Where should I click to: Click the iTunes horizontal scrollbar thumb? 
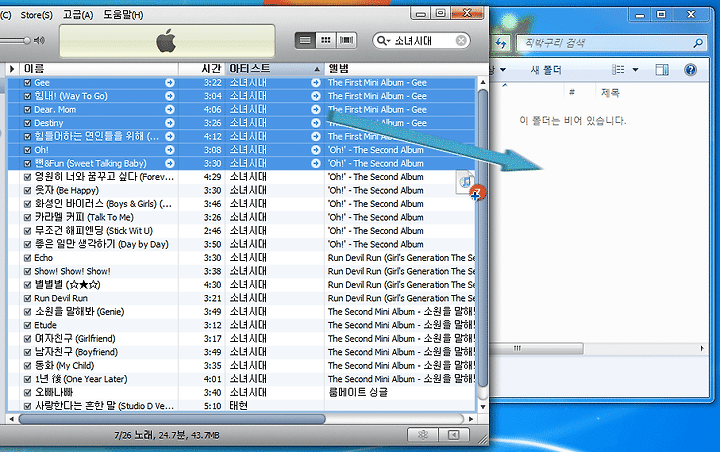tap(172, 419)
